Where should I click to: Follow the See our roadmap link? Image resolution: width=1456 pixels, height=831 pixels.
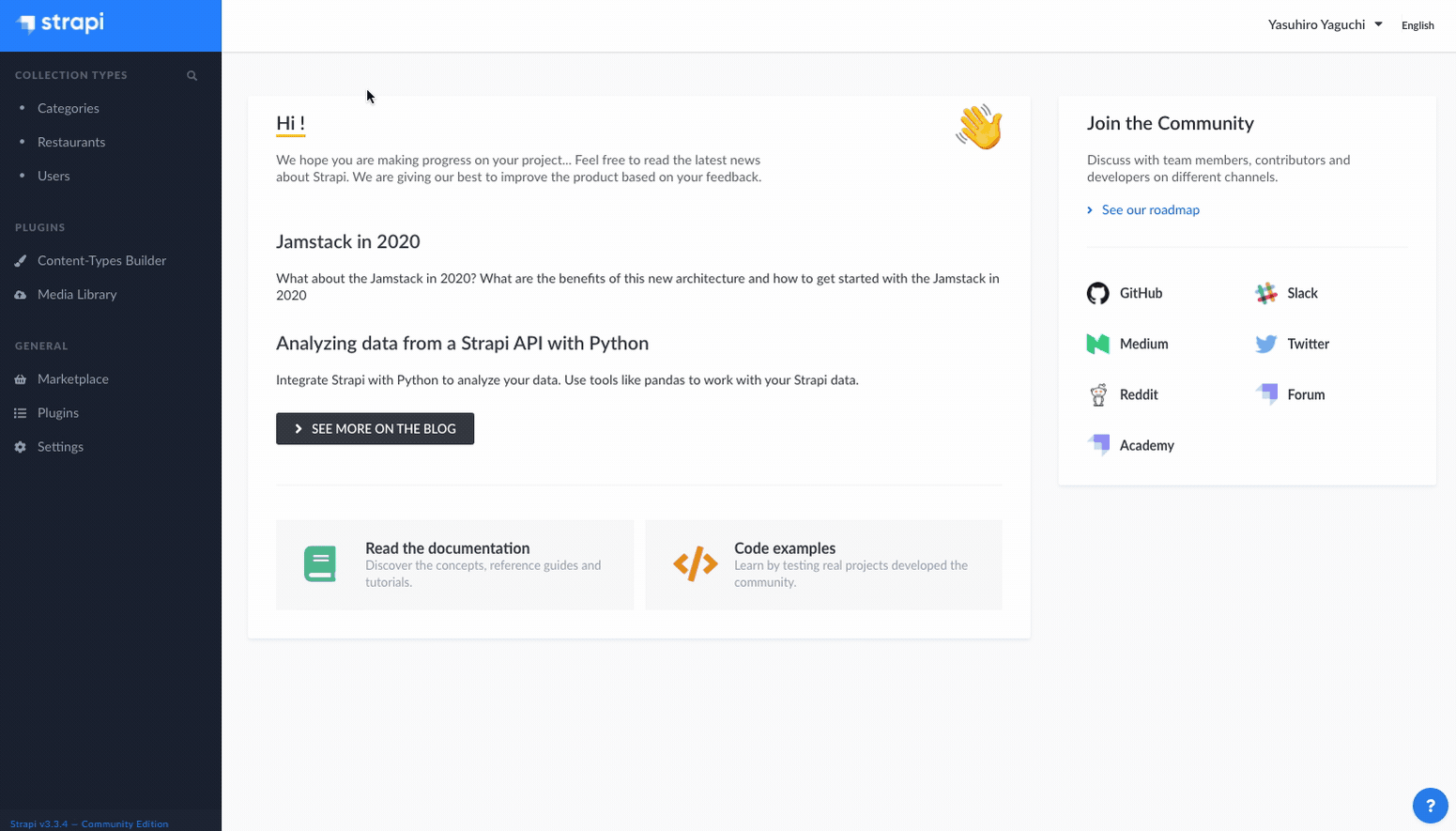(x=1150, y=209)
